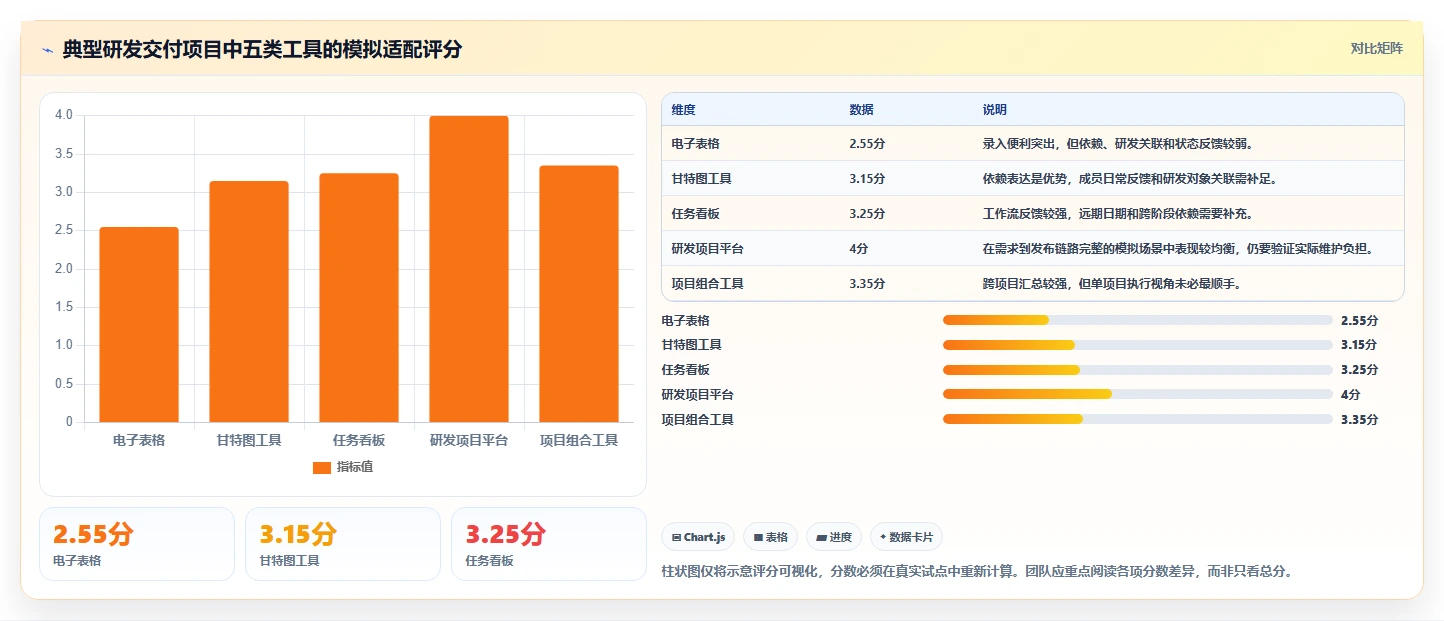
Task: Click the 甘特图工具 table row name
Action: click(702, 179)
